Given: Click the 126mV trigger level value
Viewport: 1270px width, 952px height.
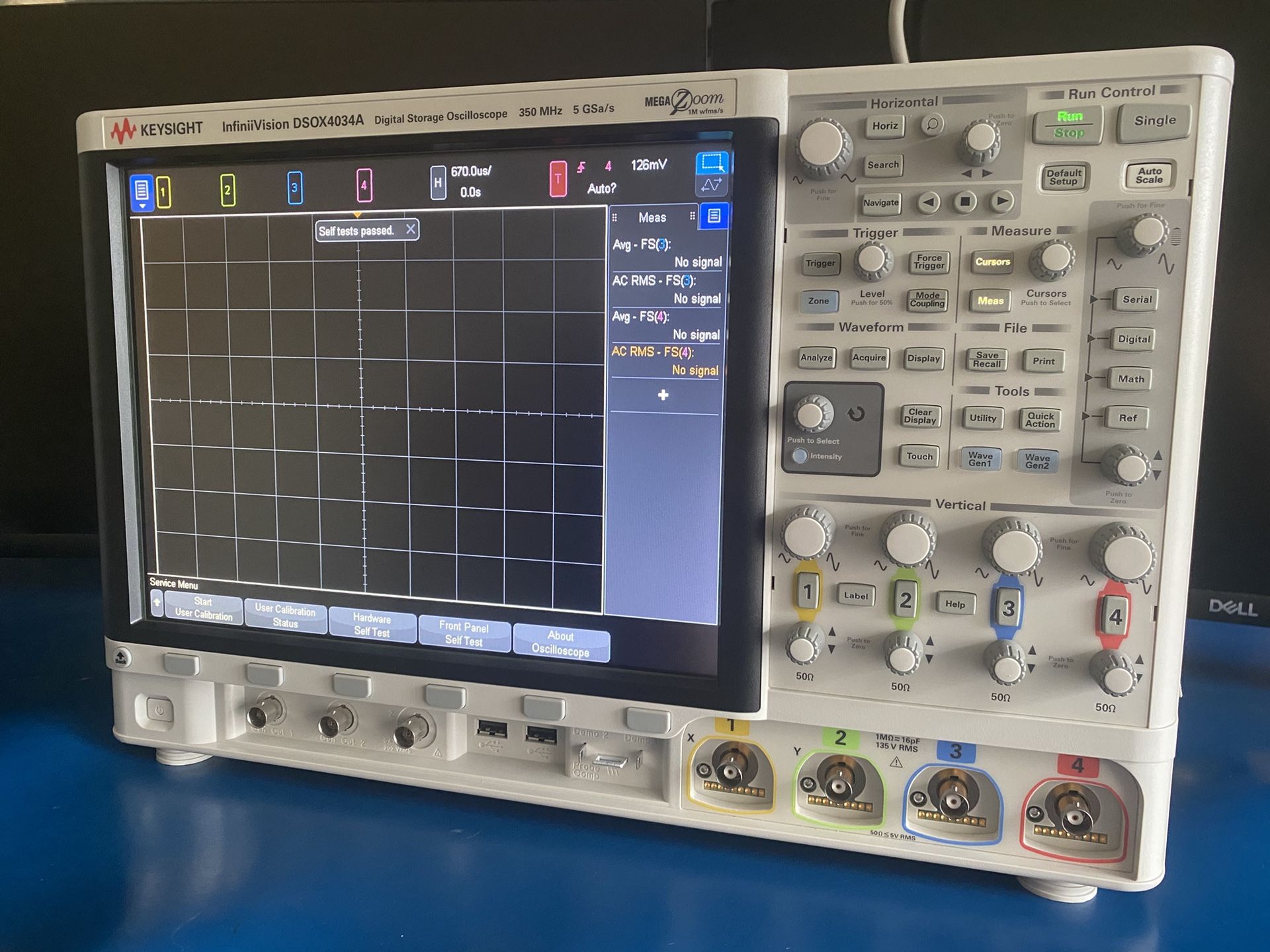Looking at the screenshot, I should pos(649,165).
